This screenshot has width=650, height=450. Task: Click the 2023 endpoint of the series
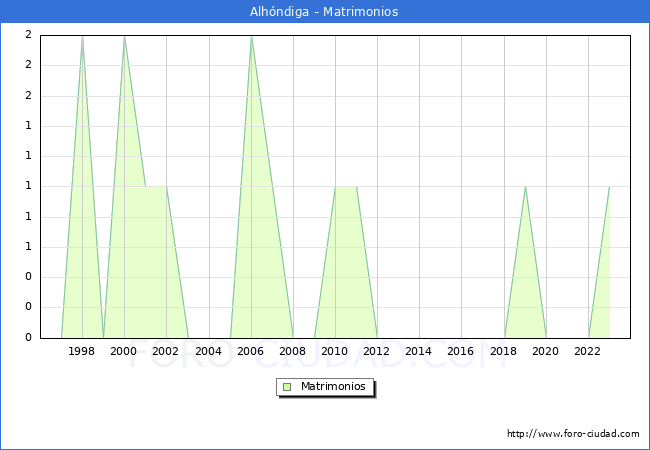point(609,187)
